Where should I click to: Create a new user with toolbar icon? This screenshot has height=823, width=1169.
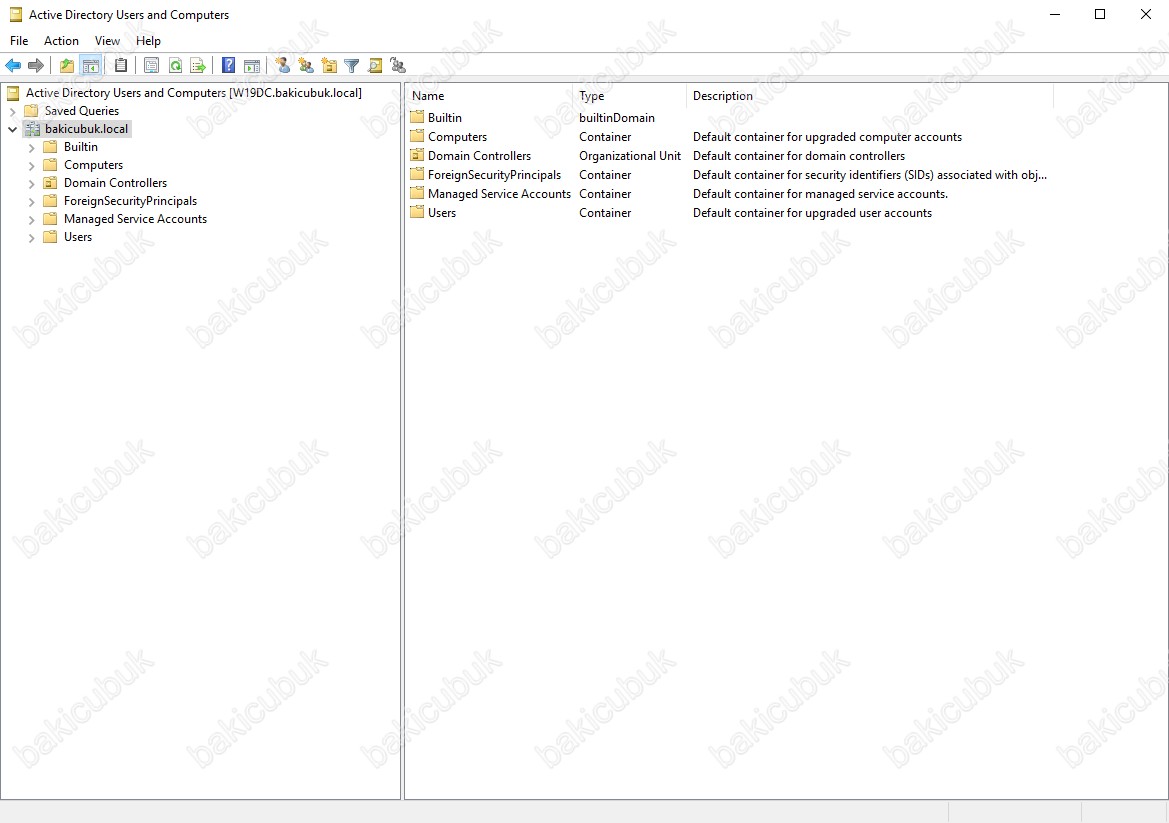tap(283, 66)
